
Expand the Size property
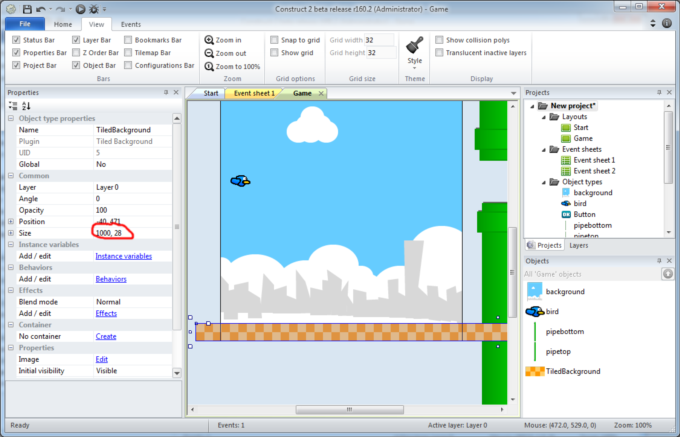tap(11, 233)
